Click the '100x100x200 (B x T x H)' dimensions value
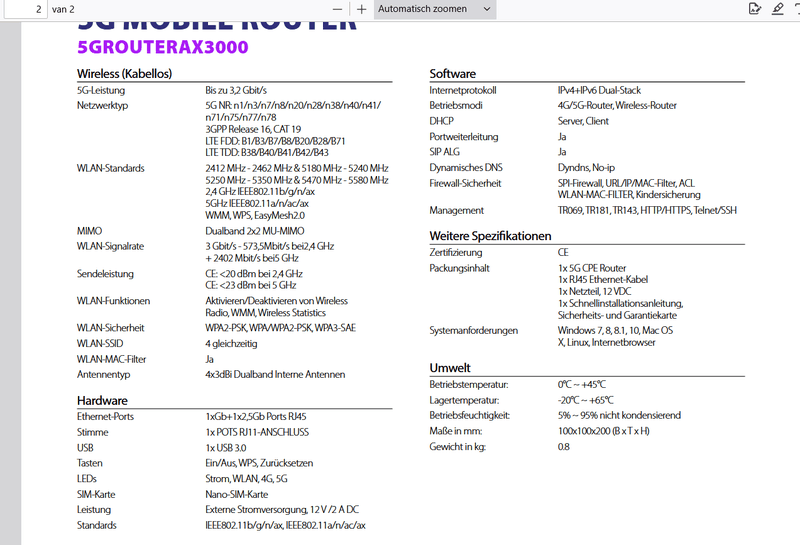 point(604,431)
